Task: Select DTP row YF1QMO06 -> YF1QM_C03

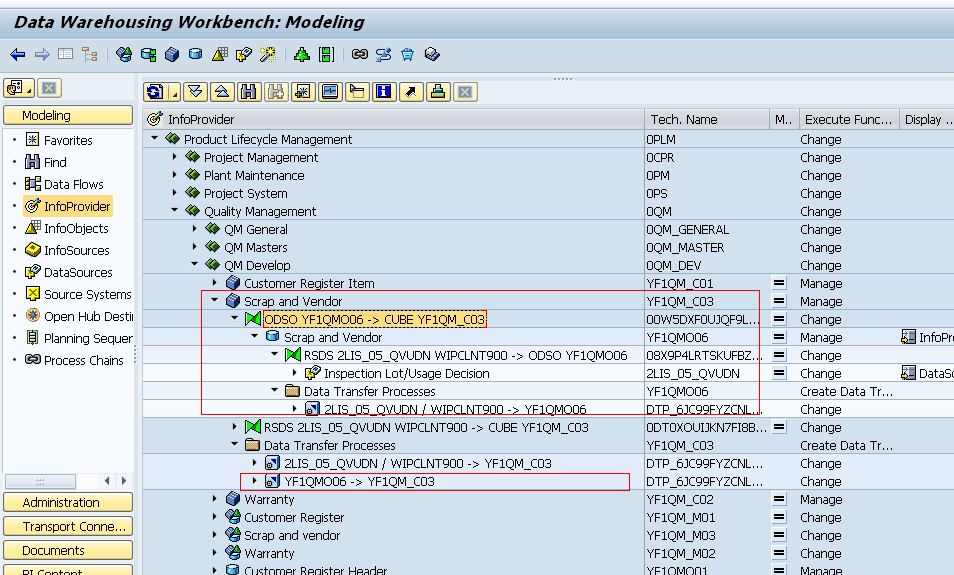Action: 359,481
